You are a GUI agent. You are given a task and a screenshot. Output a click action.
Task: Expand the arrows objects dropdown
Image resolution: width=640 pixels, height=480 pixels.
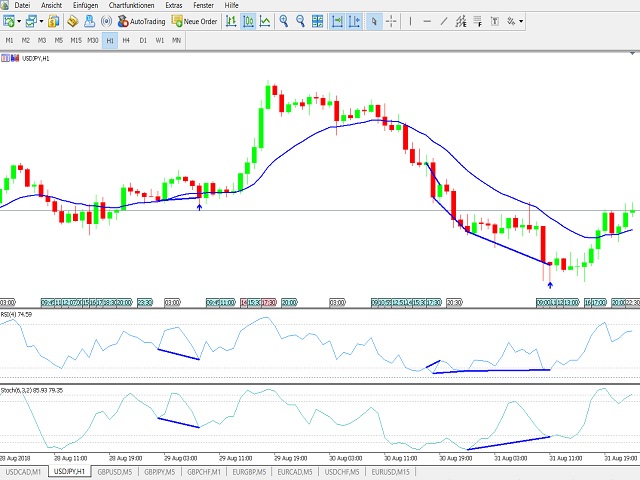[x=521, y=20]
